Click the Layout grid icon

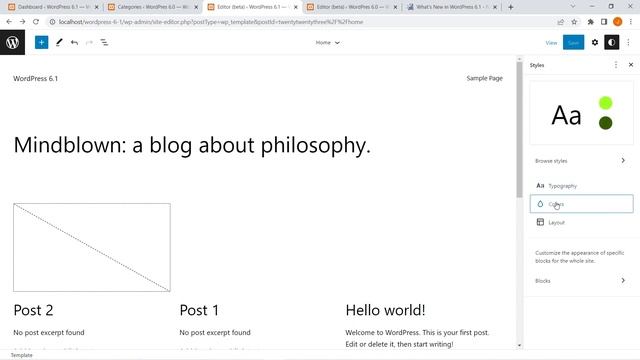(540, 222)
